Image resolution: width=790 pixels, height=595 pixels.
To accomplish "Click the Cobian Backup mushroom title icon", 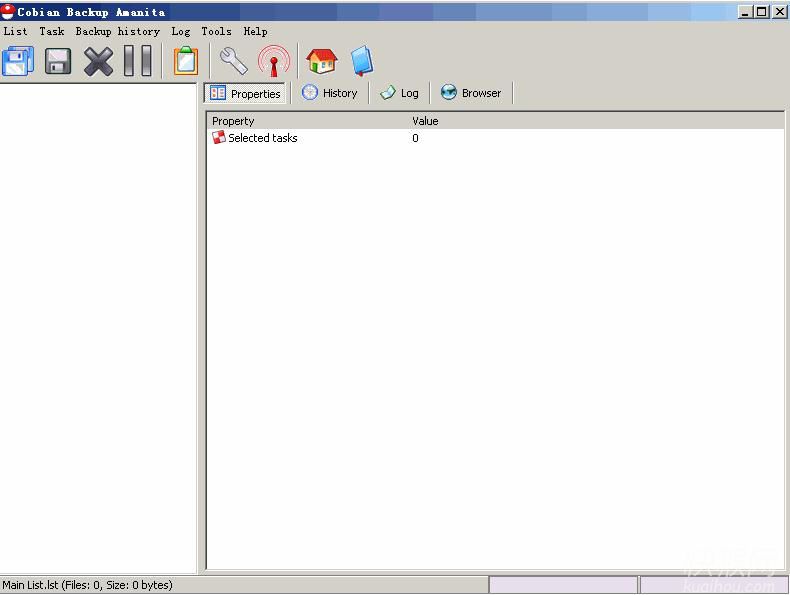I will [x=8, y=12].
